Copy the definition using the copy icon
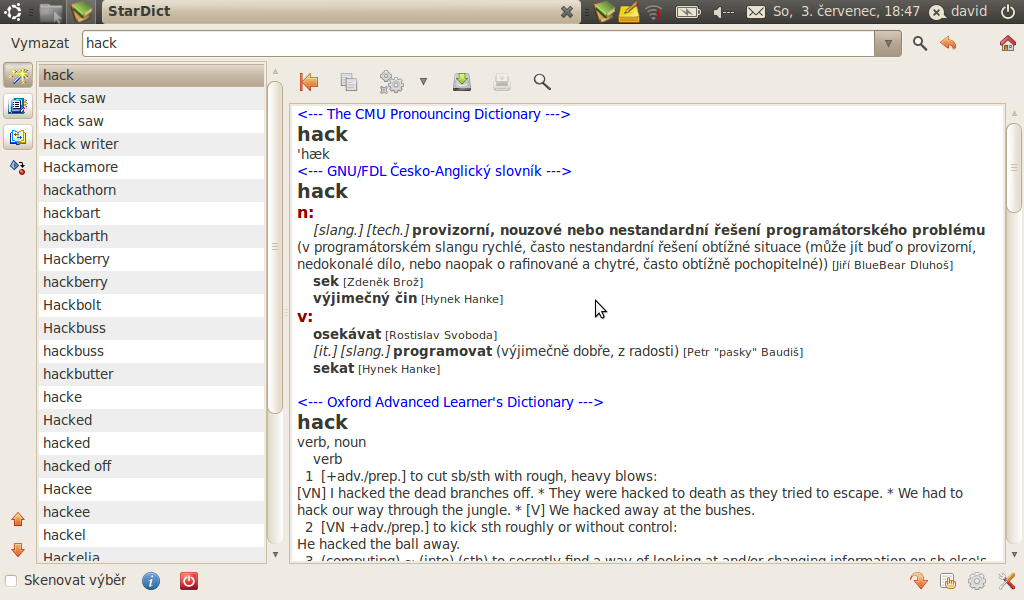 (x=349, y=82)
